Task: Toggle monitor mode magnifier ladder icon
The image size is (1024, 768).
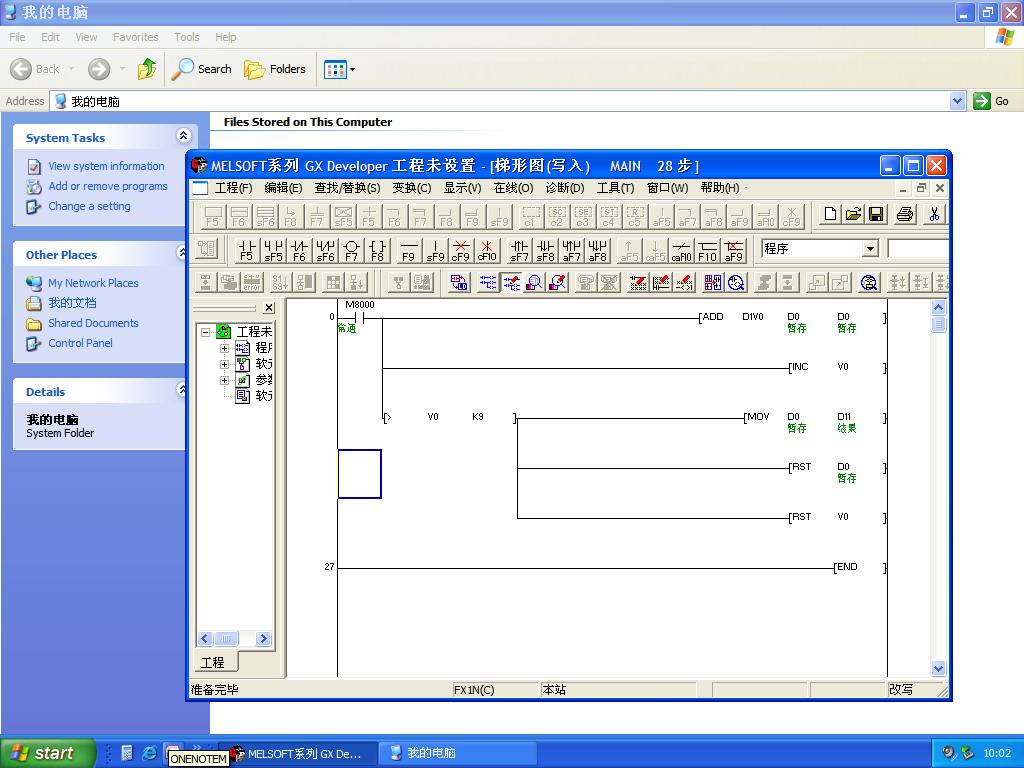Action: tap(535, 283)
